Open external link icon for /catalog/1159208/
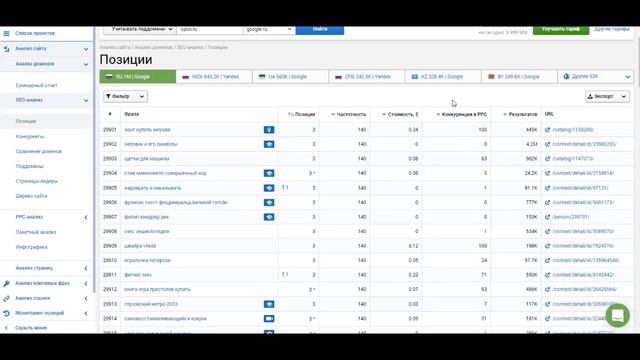Screen dimensions: 640x360 [x=547, y=130]
